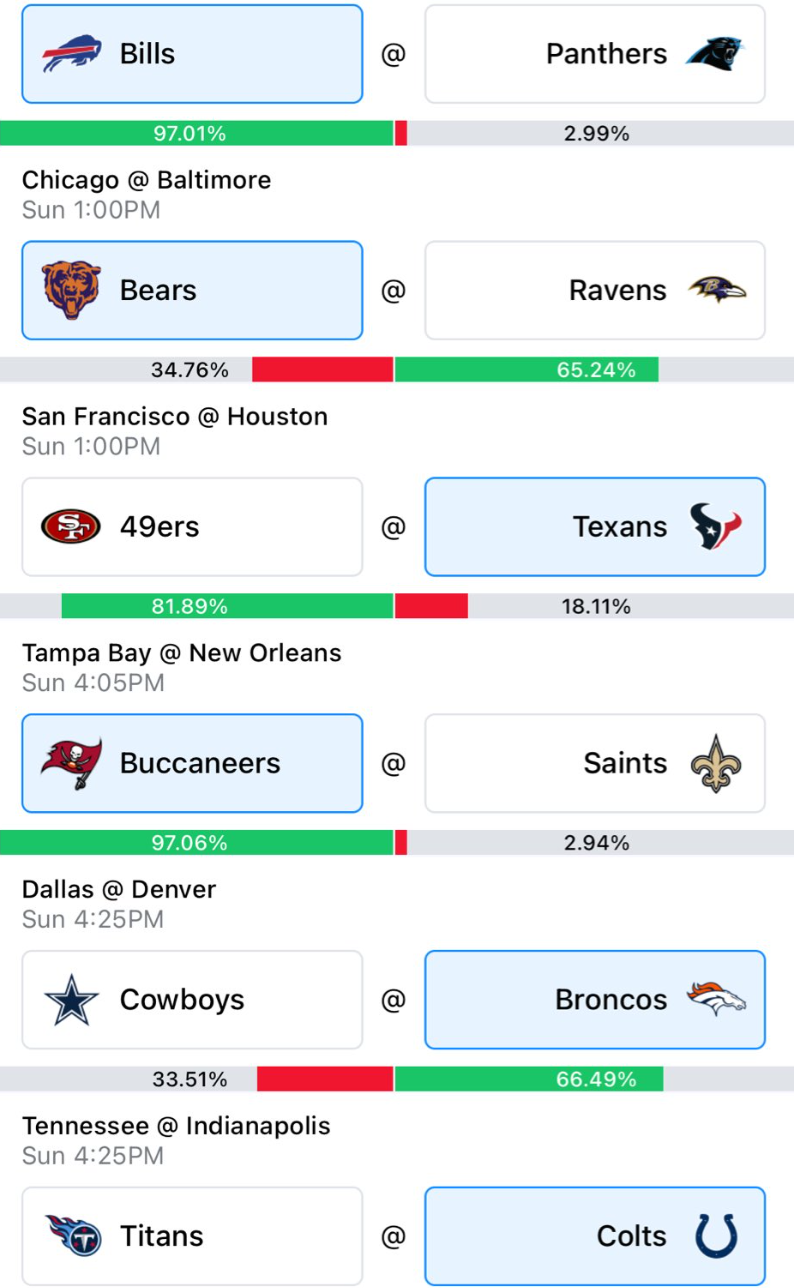Click the 81.89% 49ers pick percentage bar
This screenshot has width=794, height=1288.
pyautogui.click(x=228, y=606)
